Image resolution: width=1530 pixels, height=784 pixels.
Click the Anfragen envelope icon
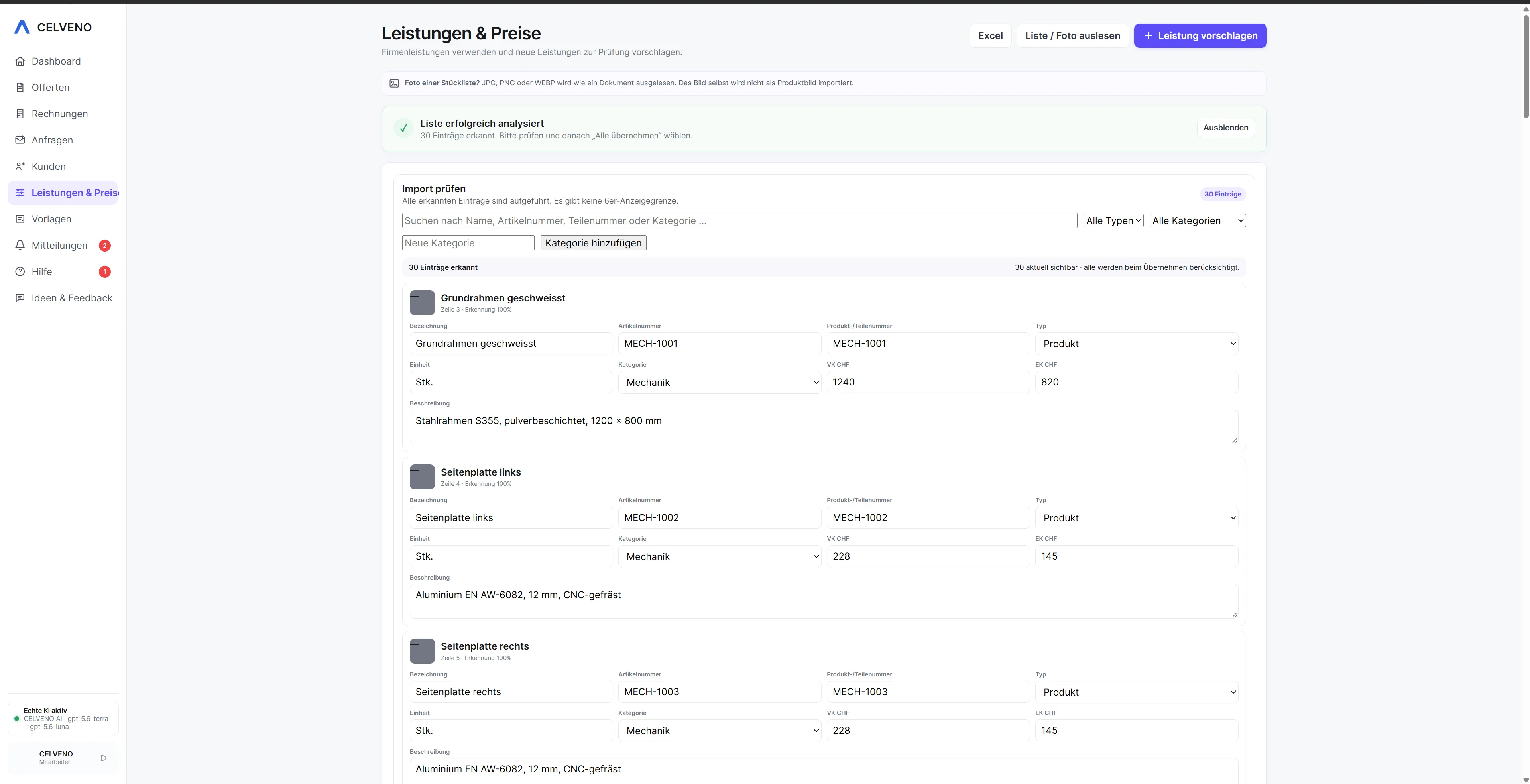point(20,140)
